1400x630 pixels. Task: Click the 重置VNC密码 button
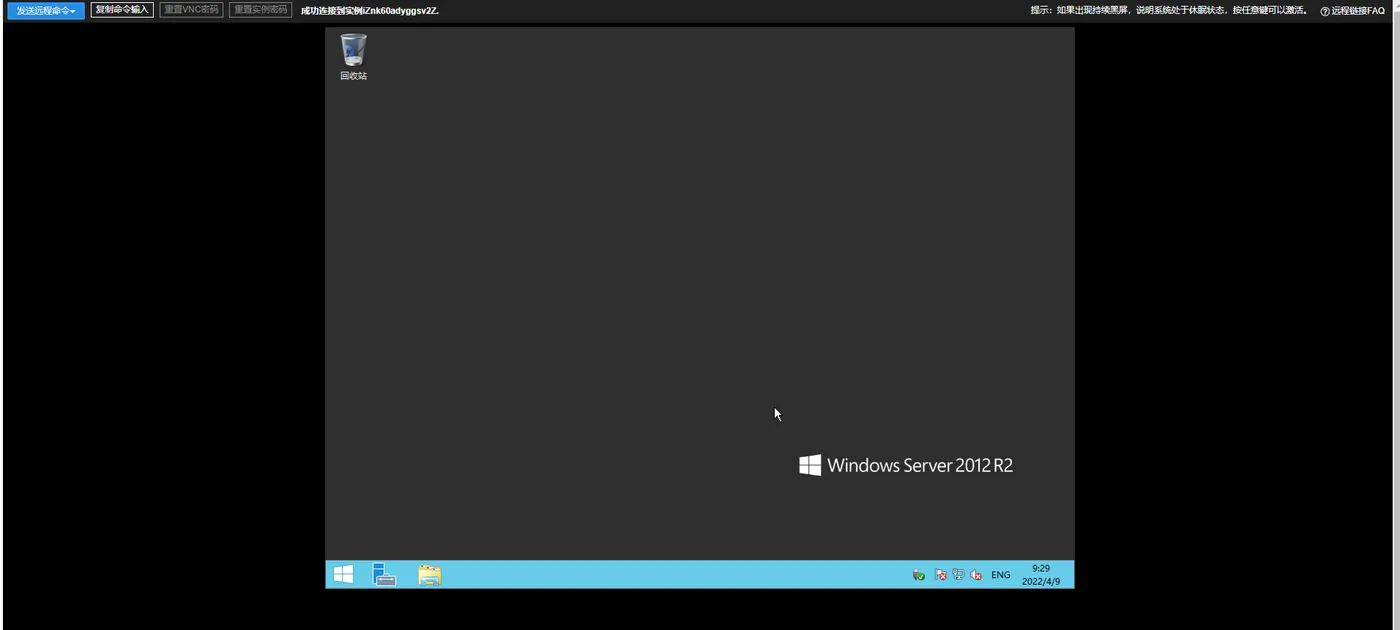[x=191, y=10]
